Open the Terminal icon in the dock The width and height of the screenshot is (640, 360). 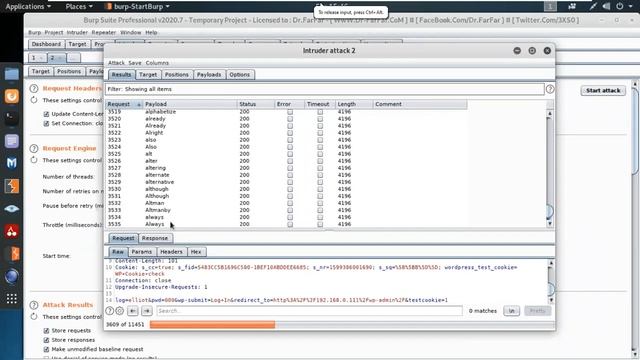coord(11,118)
